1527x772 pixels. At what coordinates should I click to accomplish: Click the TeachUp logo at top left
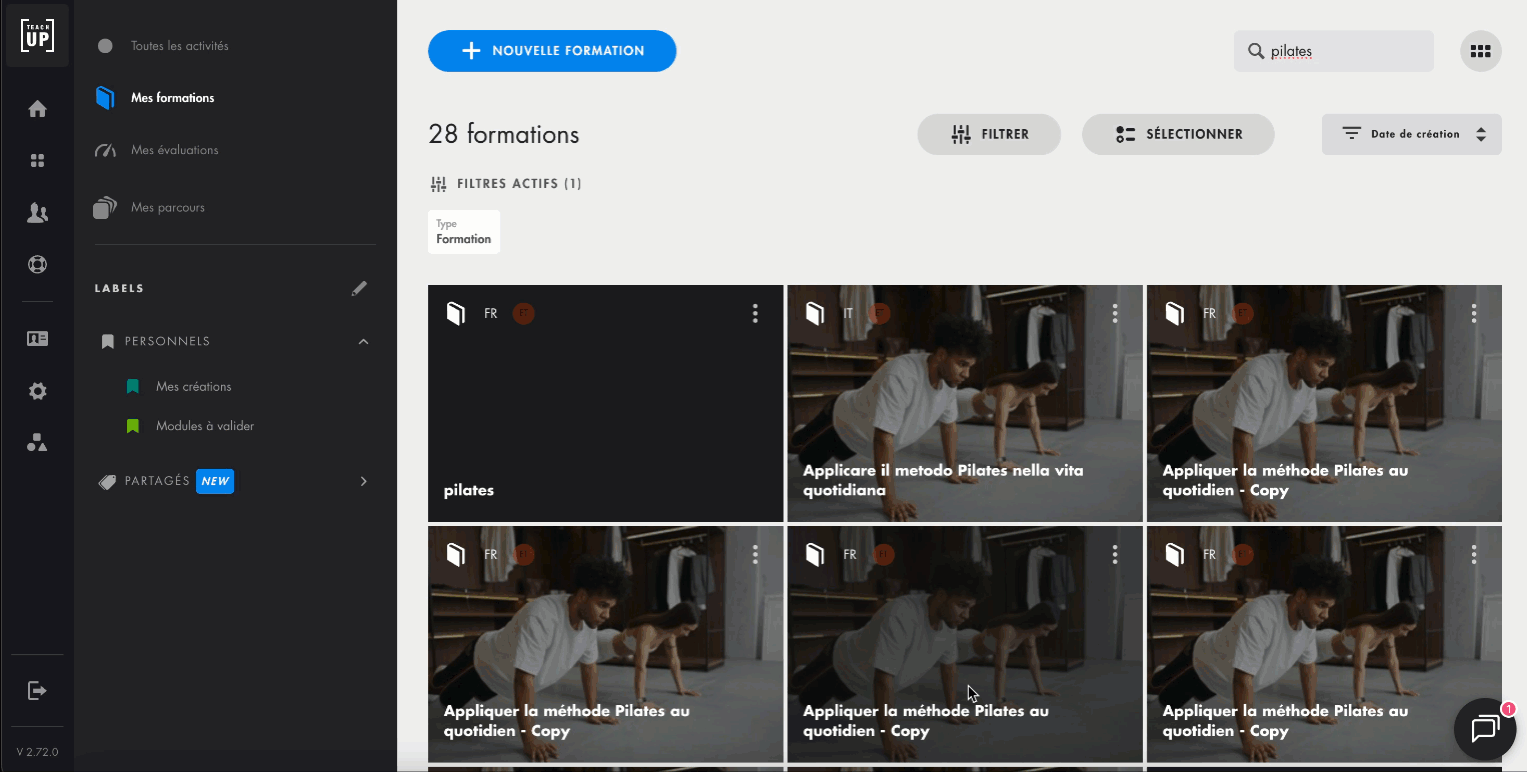pyautogui.click(x=37, y=35)
